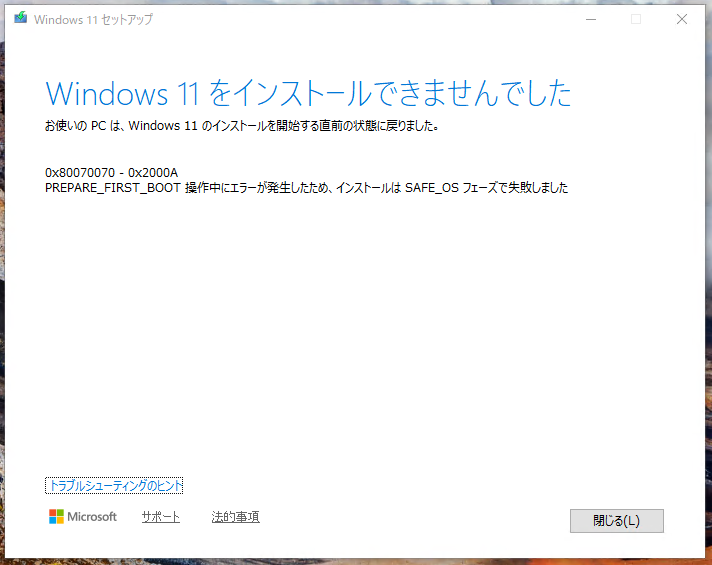
Task: Click the disabled maximize button
Action: [636, 19]
